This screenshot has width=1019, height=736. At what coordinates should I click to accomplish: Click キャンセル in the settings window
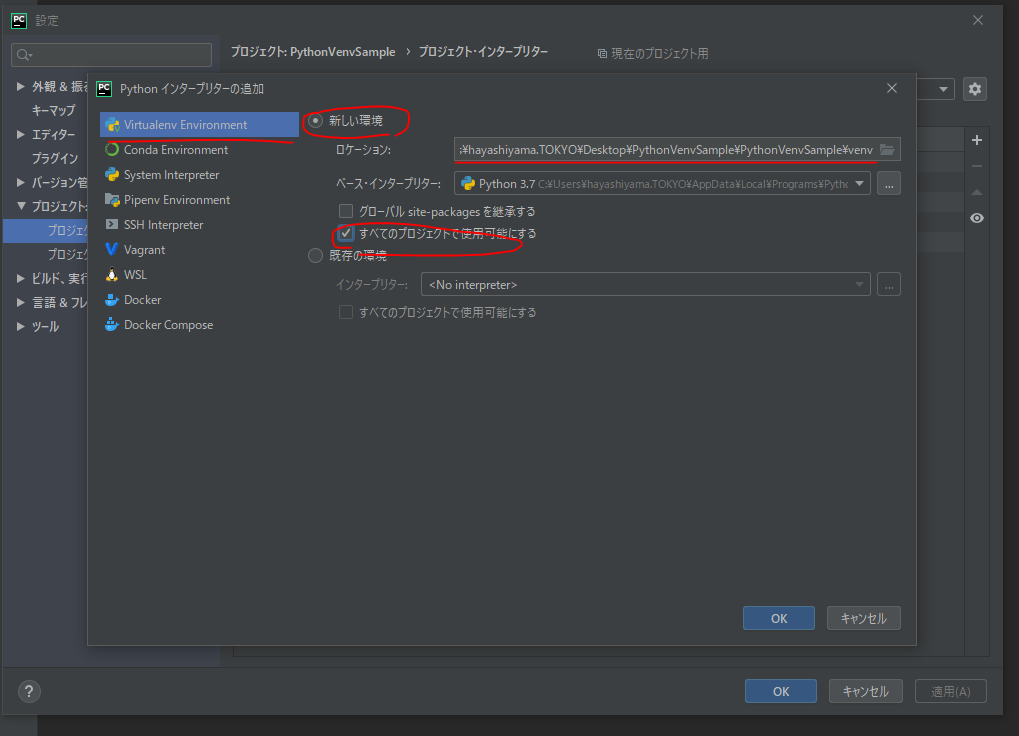866,691
